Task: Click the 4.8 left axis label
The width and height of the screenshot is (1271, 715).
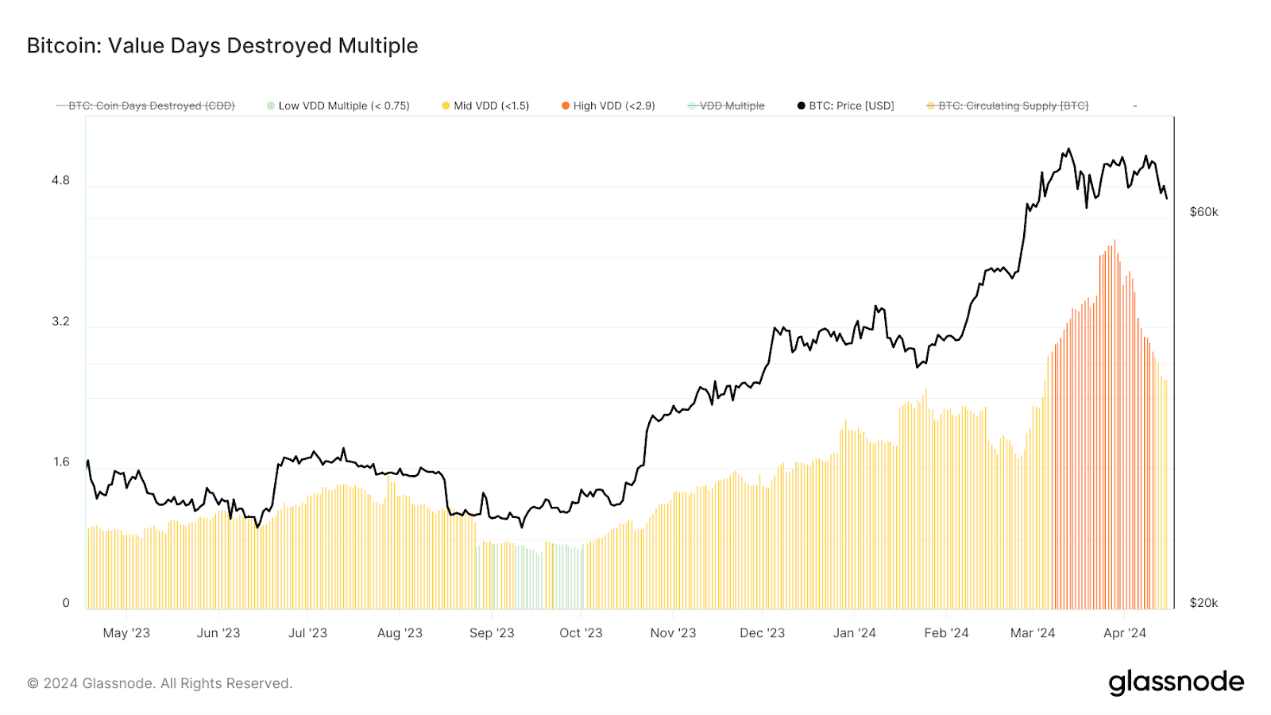Action: click(60, 181)
